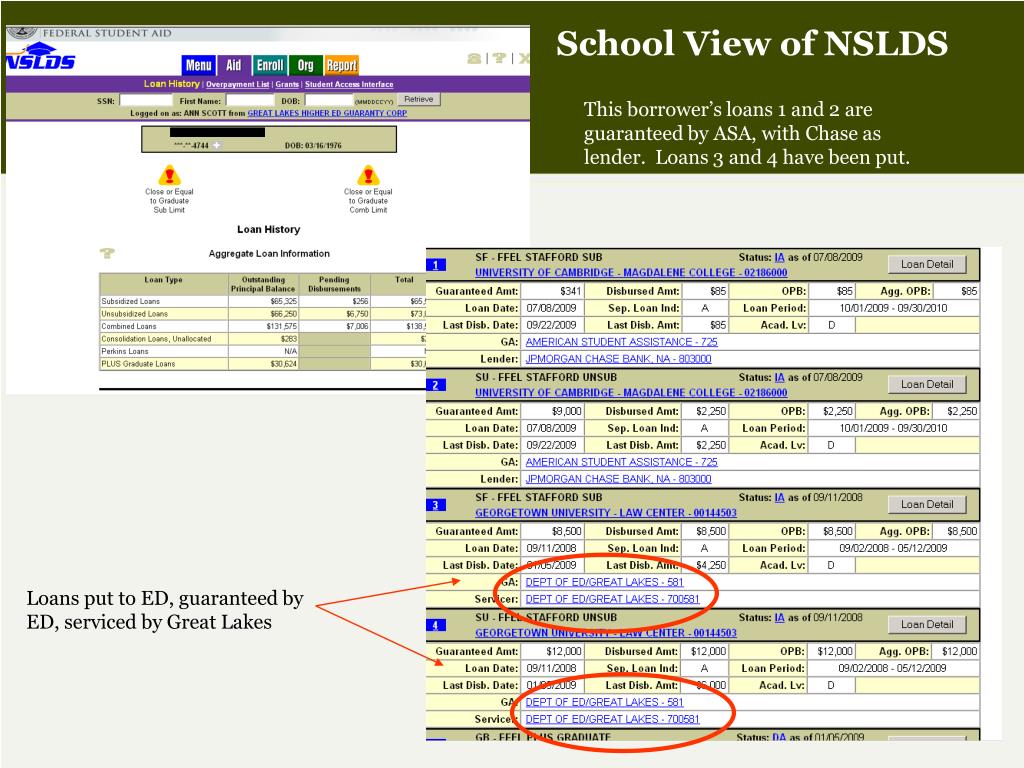Click the Sub Limit warning icon
This screenshot has width=1024, height=768.
click(x=170, y=175)
